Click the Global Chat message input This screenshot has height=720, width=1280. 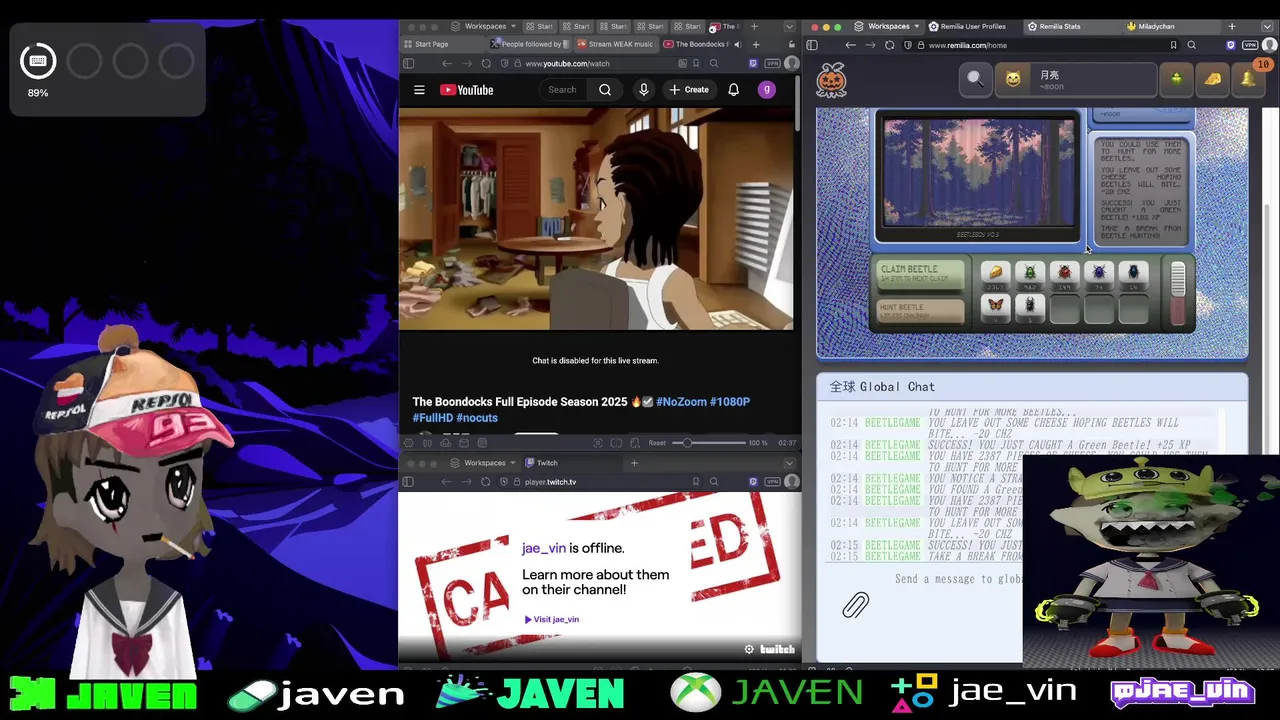[x=958, y=579]
